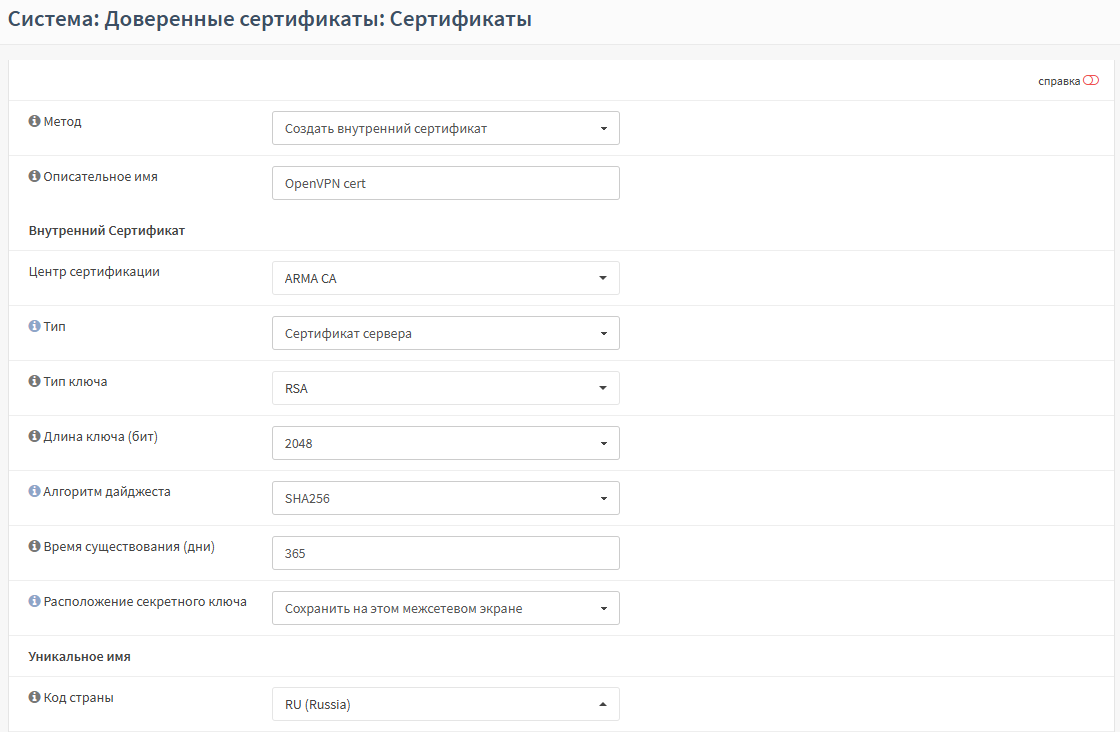Screen dimensions: 1120x732
Task: Click info icon beside Описательное имя
Action: pos(34,177)
